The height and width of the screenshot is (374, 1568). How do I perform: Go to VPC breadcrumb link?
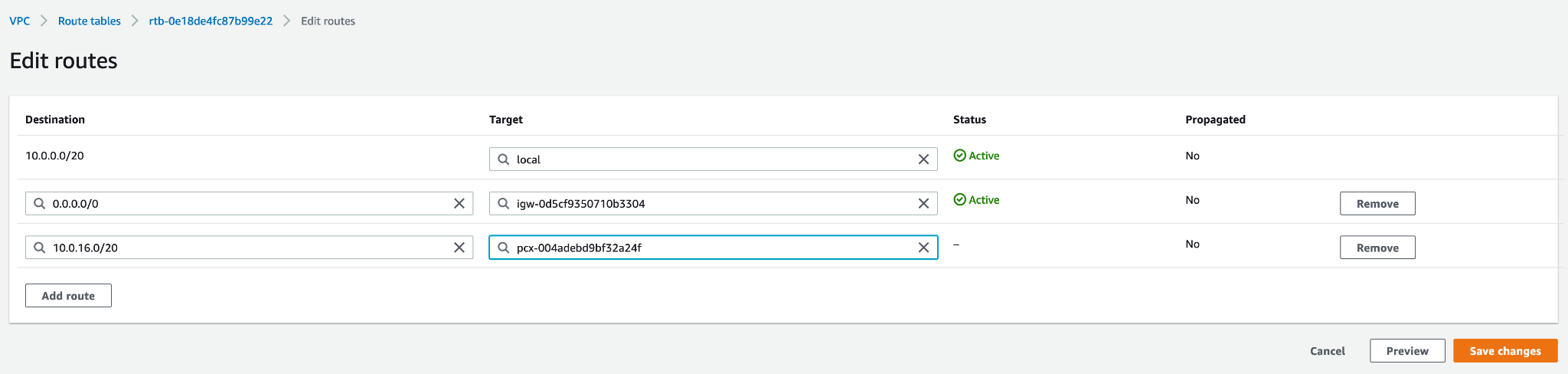[x=20, y=21]
